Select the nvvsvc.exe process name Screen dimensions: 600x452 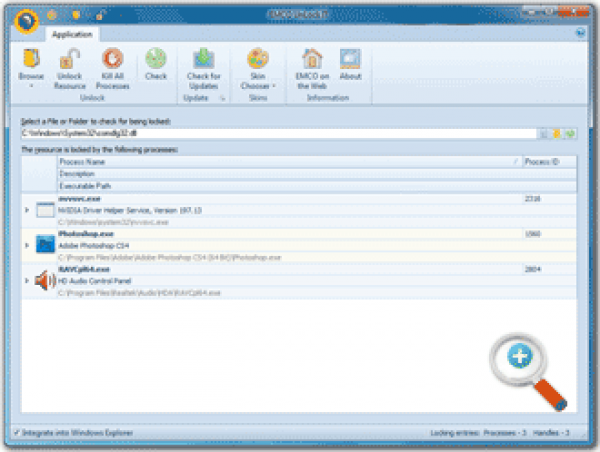tap(79, 199)
